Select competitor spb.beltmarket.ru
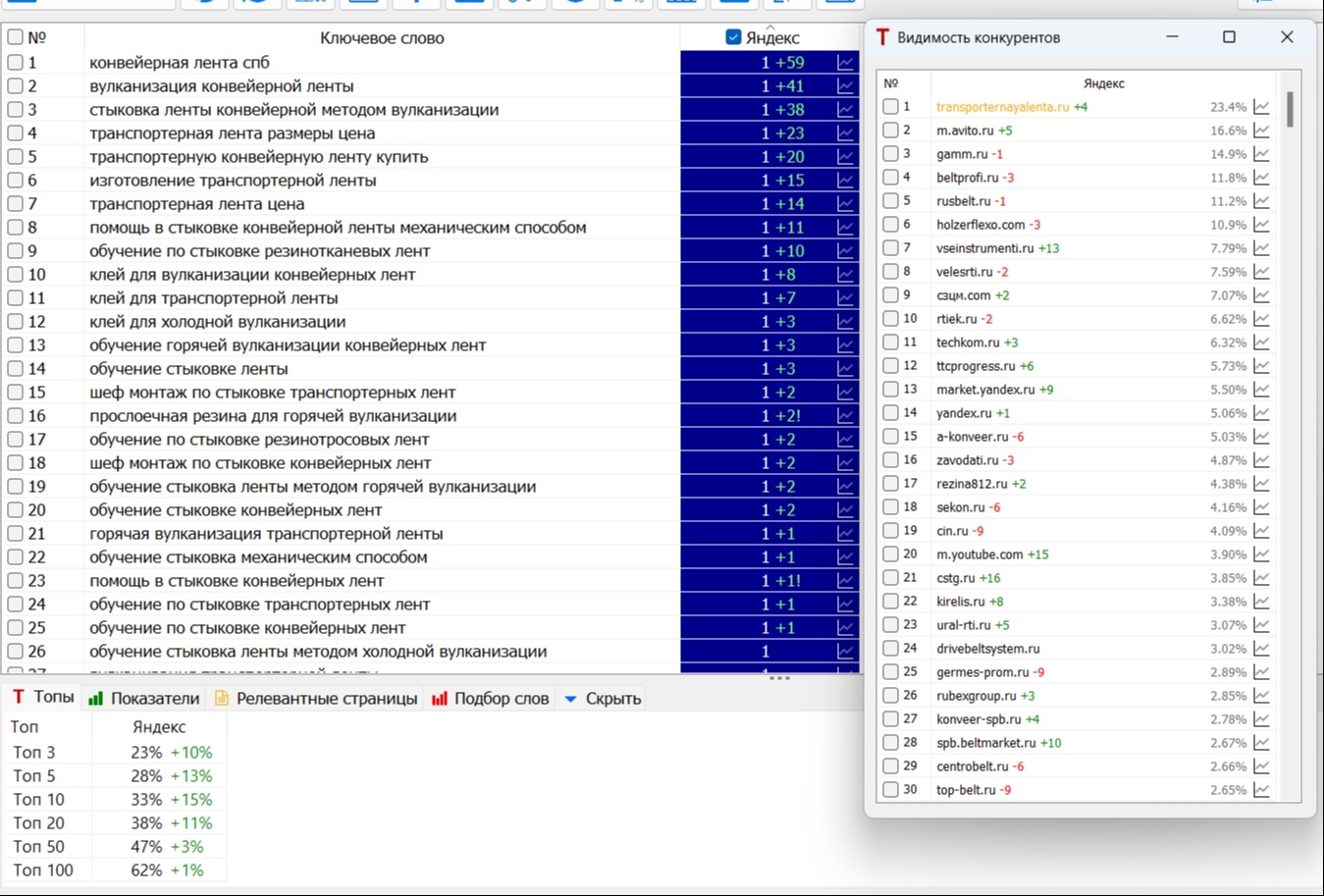The width and height of the screenshot is (1324, 896). click(x=985, y=743)
